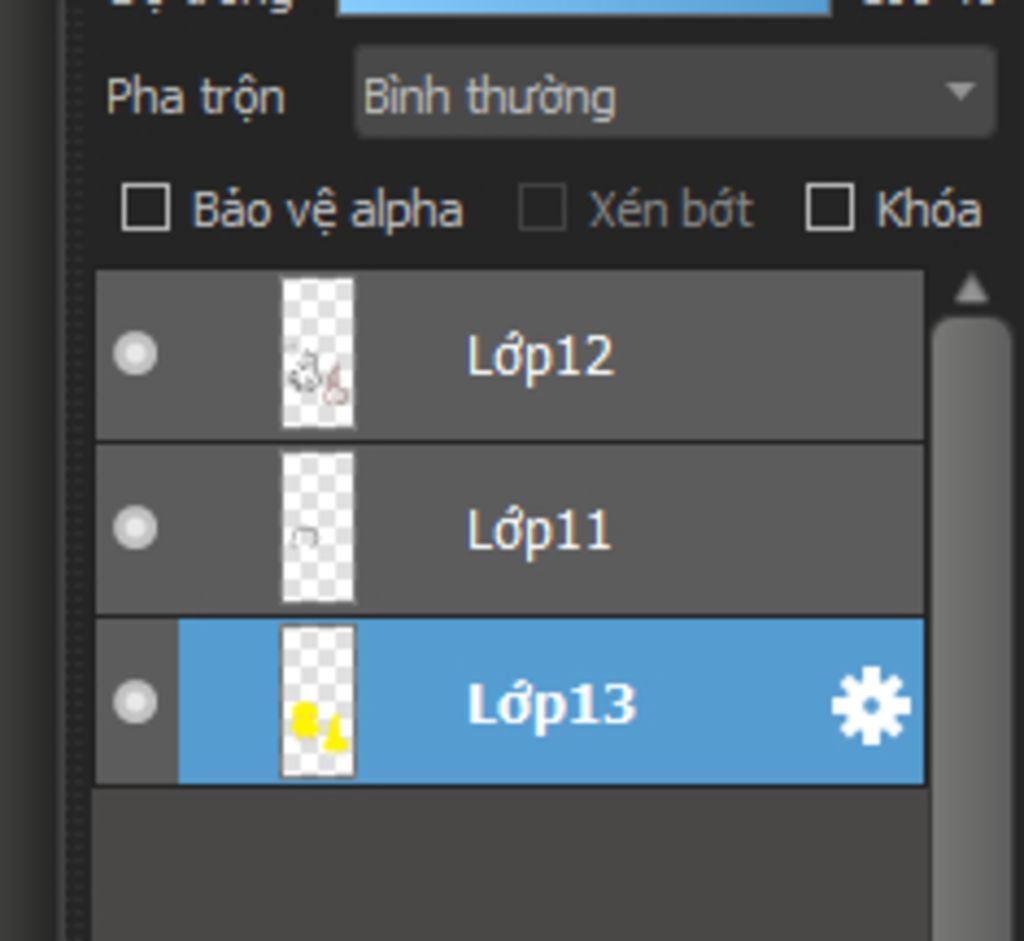This screenshot has width=1024, height=941.
Task: Toggle visibility dot of Lớp11 layer
Action: coord(135,527)
